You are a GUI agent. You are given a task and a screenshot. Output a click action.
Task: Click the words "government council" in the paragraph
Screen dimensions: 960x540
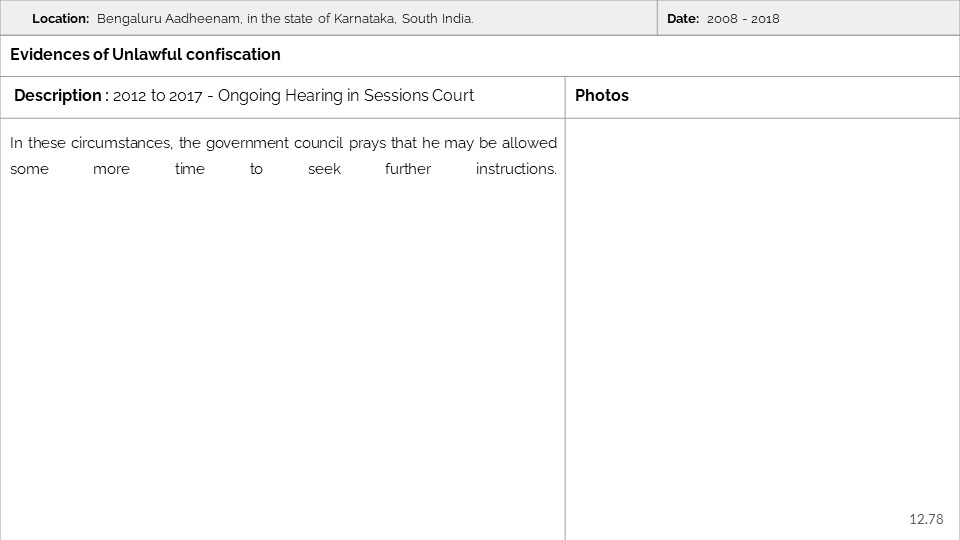coord(274,143)
